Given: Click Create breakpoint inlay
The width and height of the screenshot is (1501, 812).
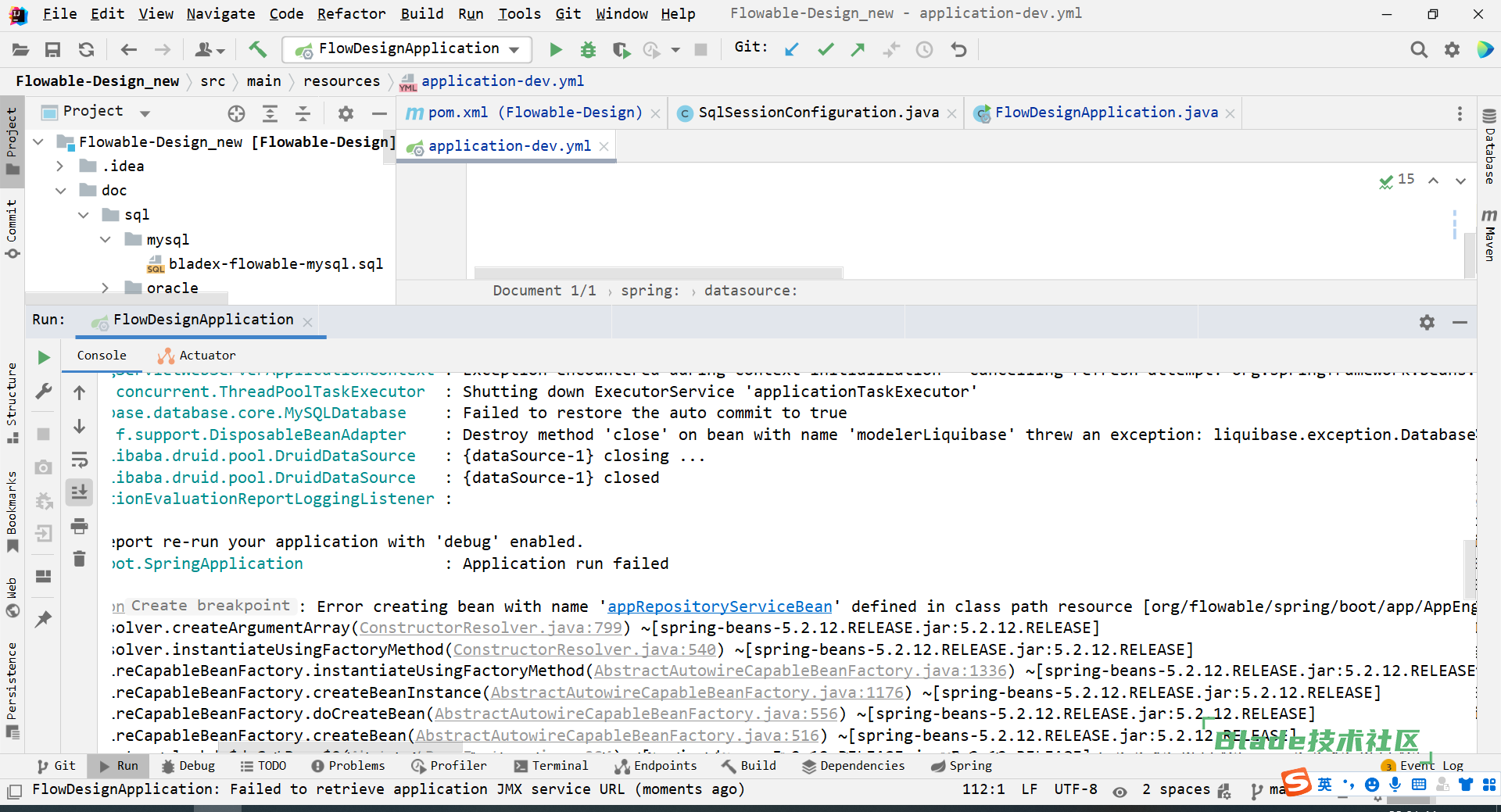Looking at the screenshot, I should tap(210, 606).
